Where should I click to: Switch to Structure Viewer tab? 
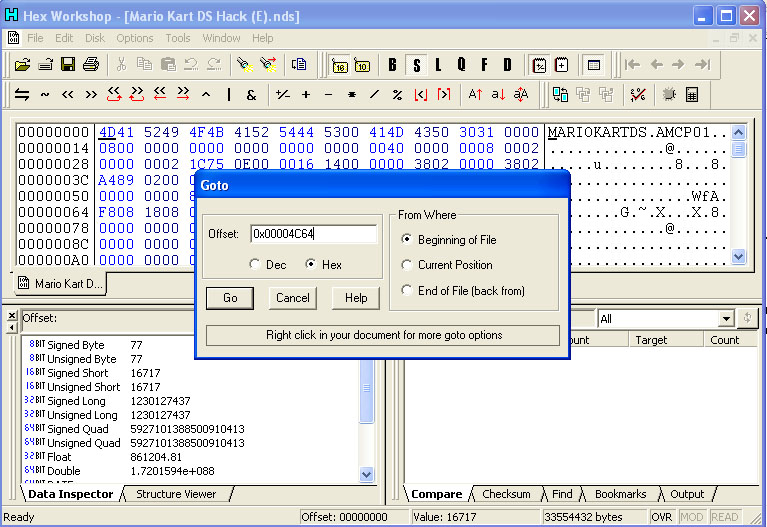[176, 494]
